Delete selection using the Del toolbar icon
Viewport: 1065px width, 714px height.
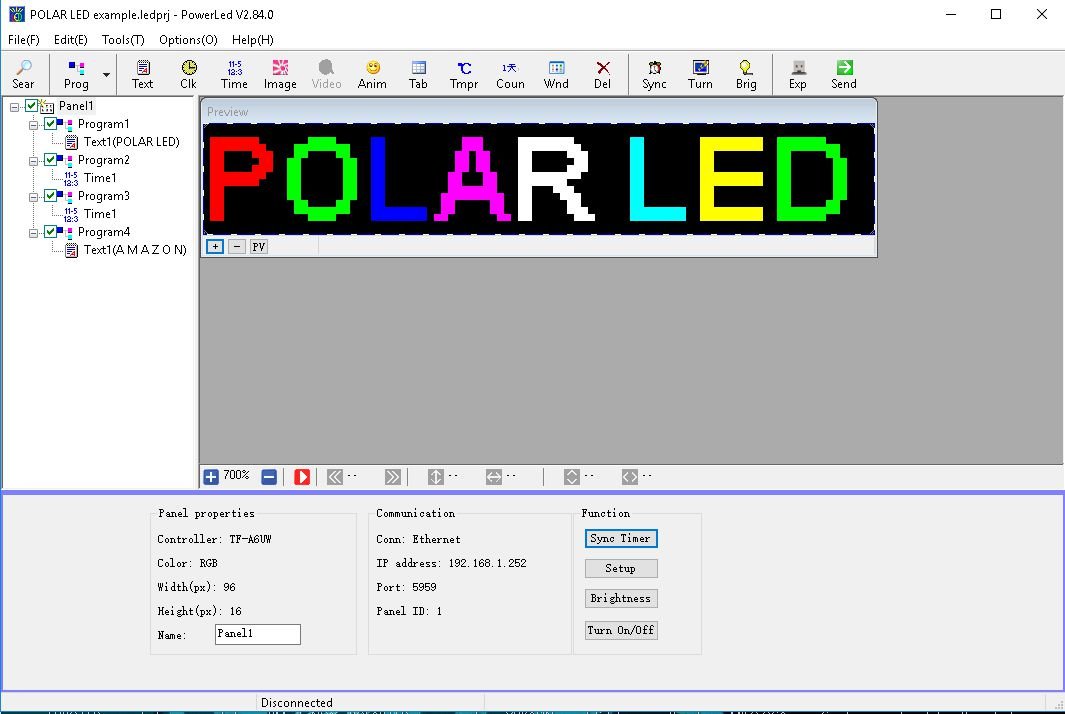pyautogui.click(x=602, y=72)
